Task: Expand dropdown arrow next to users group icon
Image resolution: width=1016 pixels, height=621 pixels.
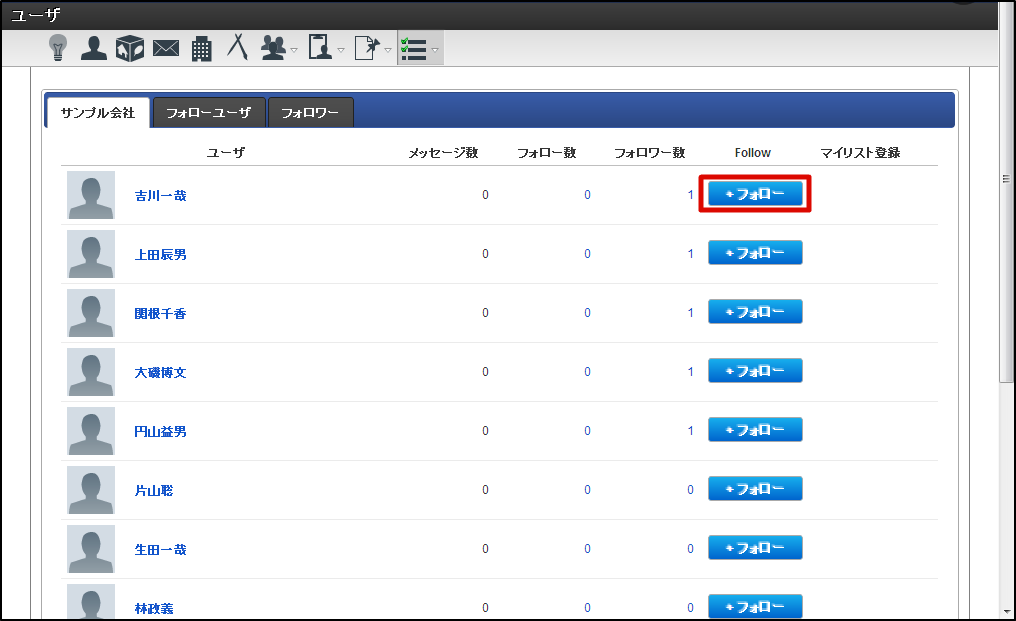Action: pyautogui.click(x=294, y=49)
